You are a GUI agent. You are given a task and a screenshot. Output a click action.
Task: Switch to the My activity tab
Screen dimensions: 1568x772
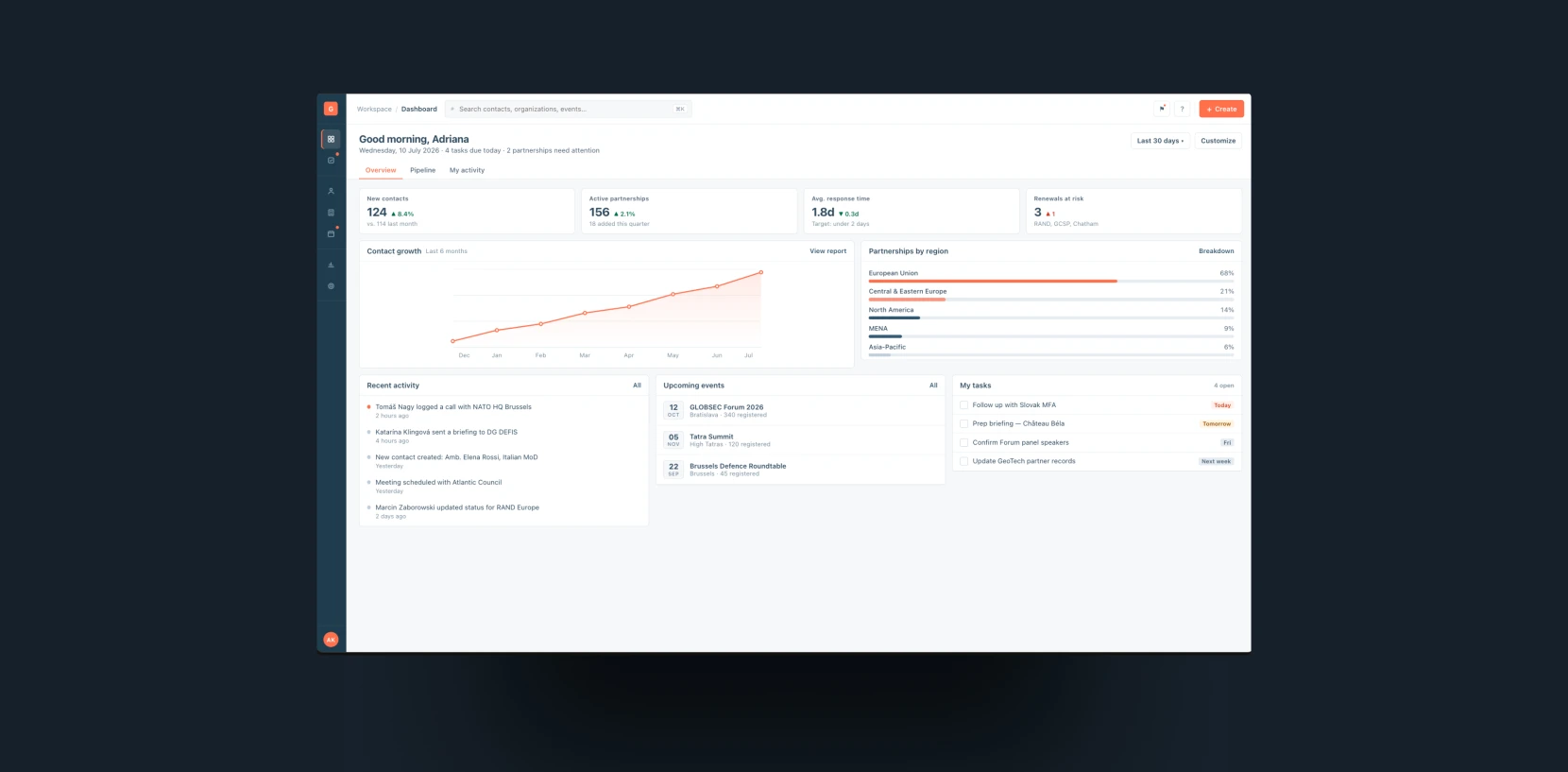pyautogui.click(x=467, y=170)
